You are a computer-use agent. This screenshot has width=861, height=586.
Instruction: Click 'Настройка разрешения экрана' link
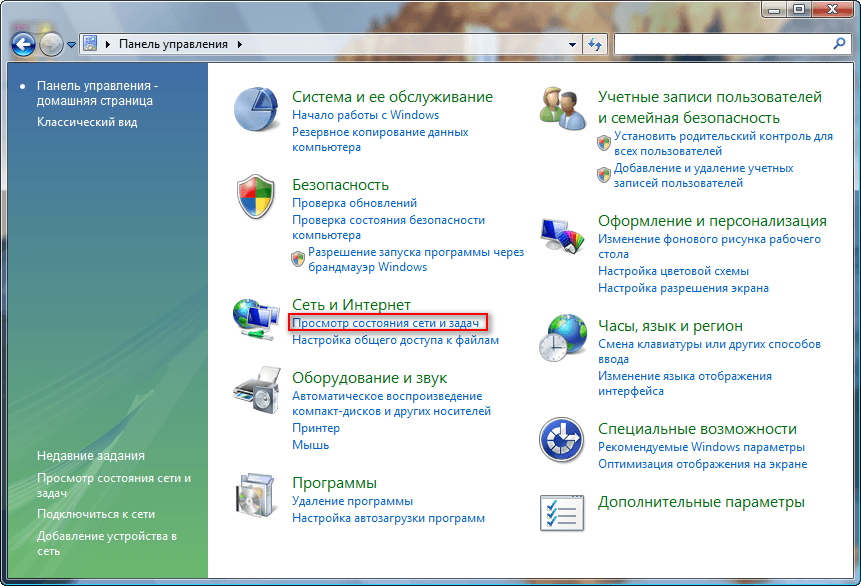(x=683, y=288)
